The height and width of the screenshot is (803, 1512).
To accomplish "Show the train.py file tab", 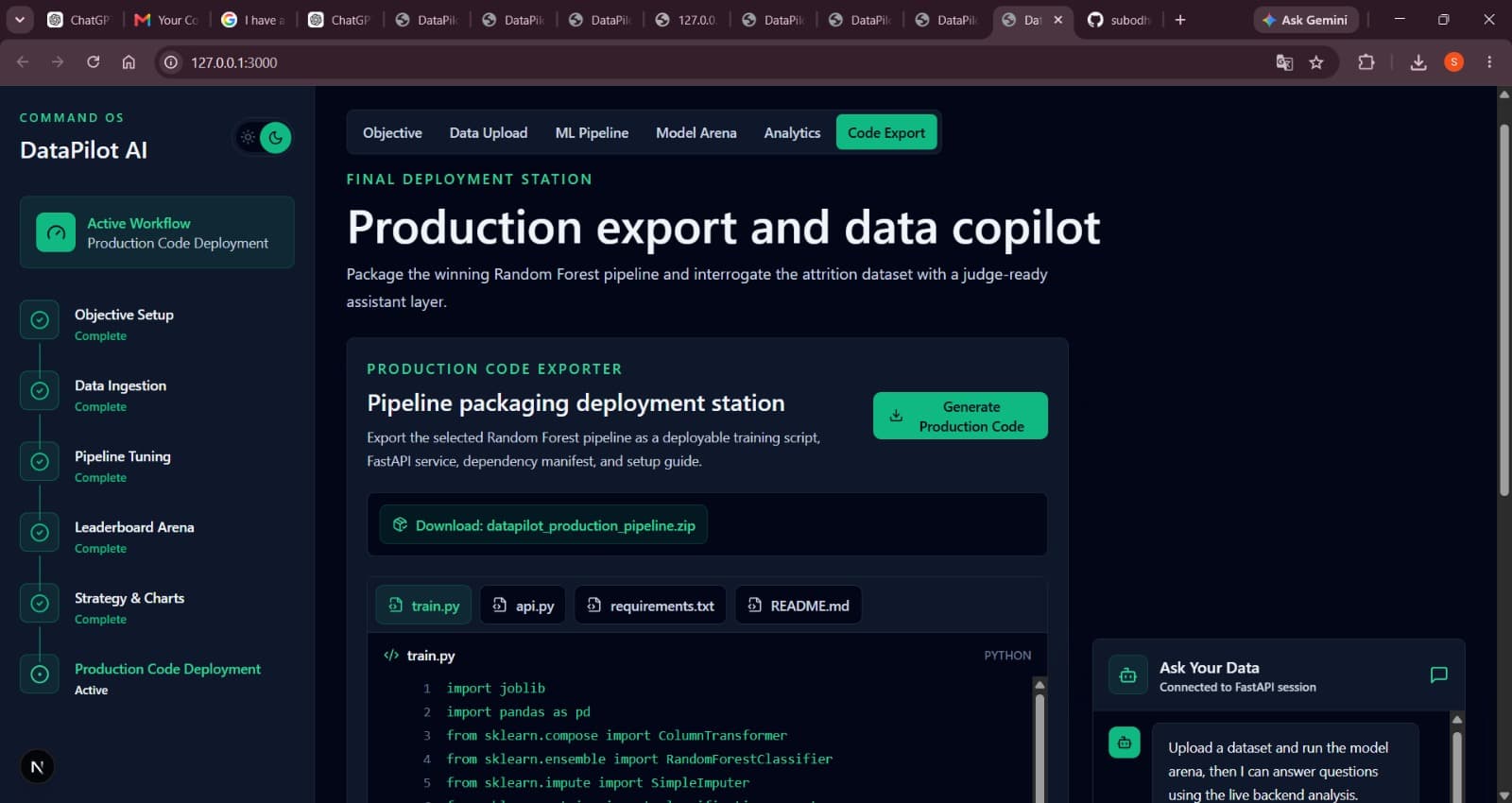I will point(424,606).
